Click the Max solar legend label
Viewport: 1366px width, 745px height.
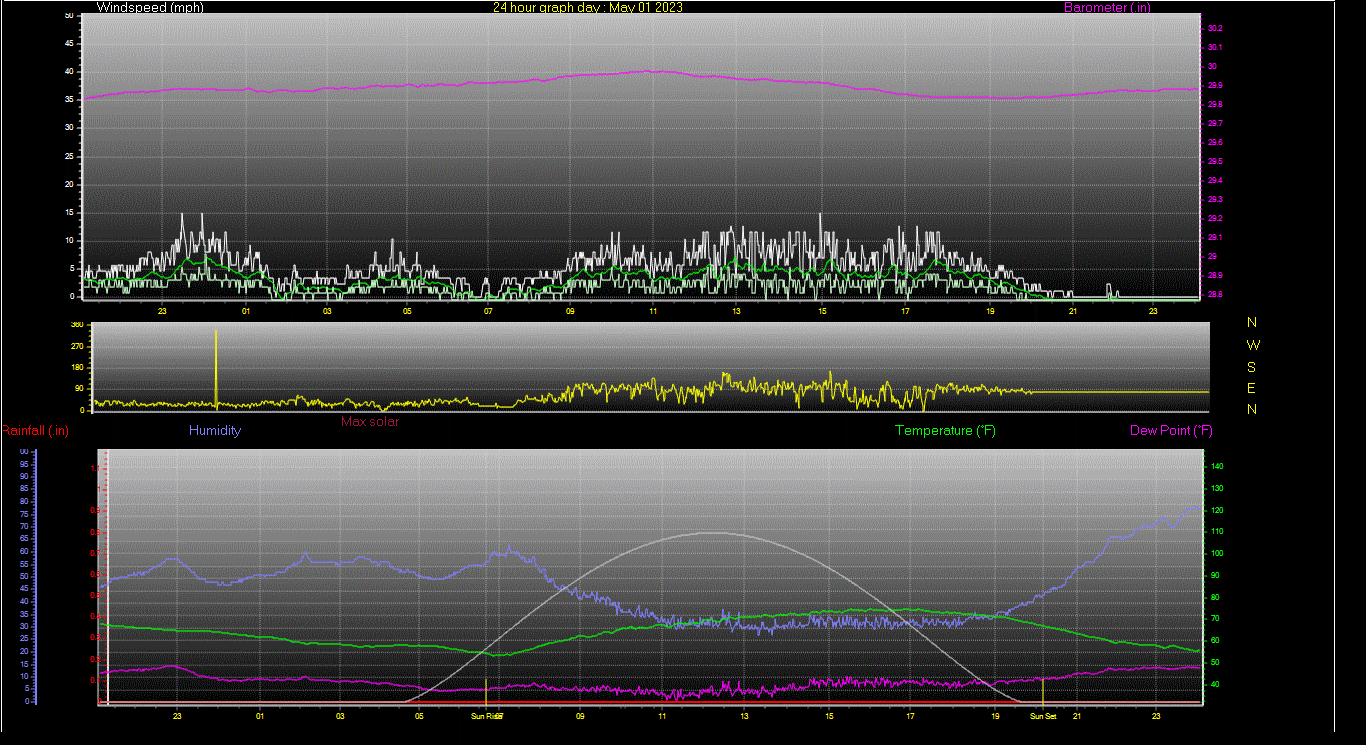pyautogui.click(x=370, y=422)
